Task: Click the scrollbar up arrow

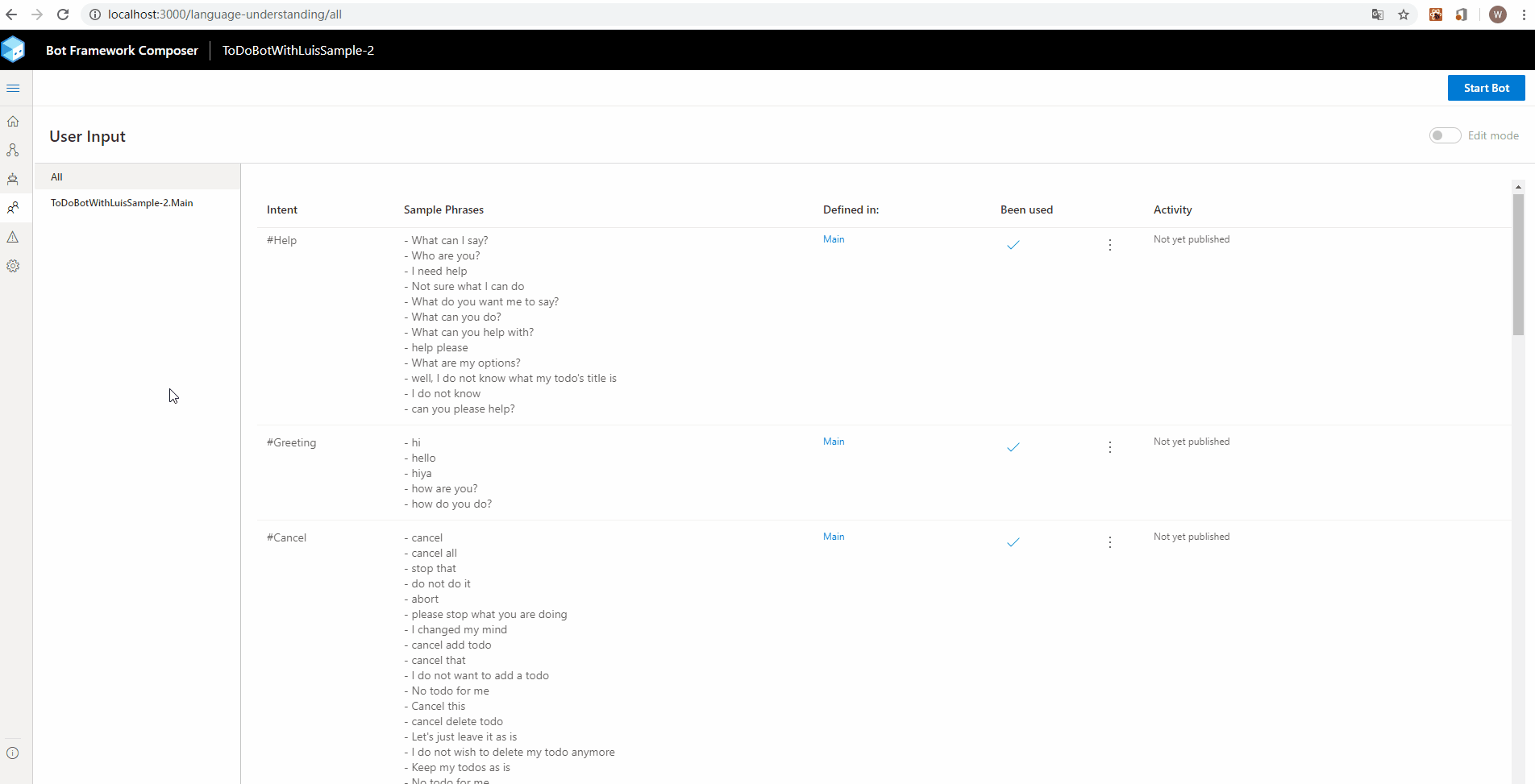Action: point(1518,187)
